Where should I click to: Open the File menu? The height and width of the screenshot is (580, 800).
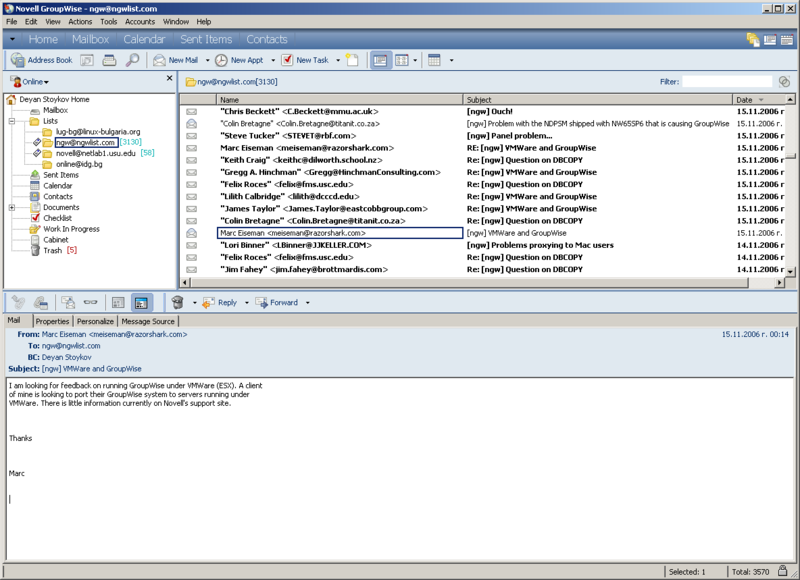(x=12, y=22)
